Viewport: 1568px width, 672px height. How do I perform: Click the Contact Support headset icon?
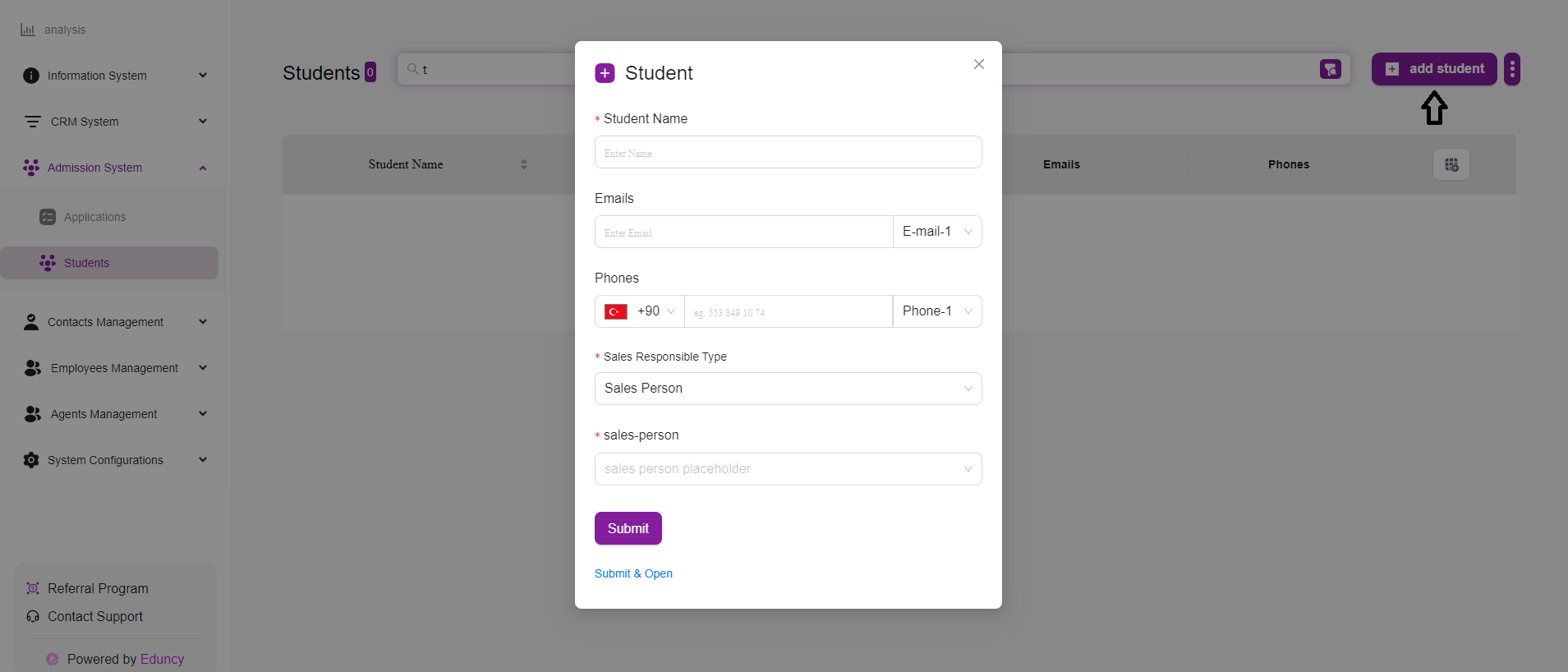click(33, 616)
